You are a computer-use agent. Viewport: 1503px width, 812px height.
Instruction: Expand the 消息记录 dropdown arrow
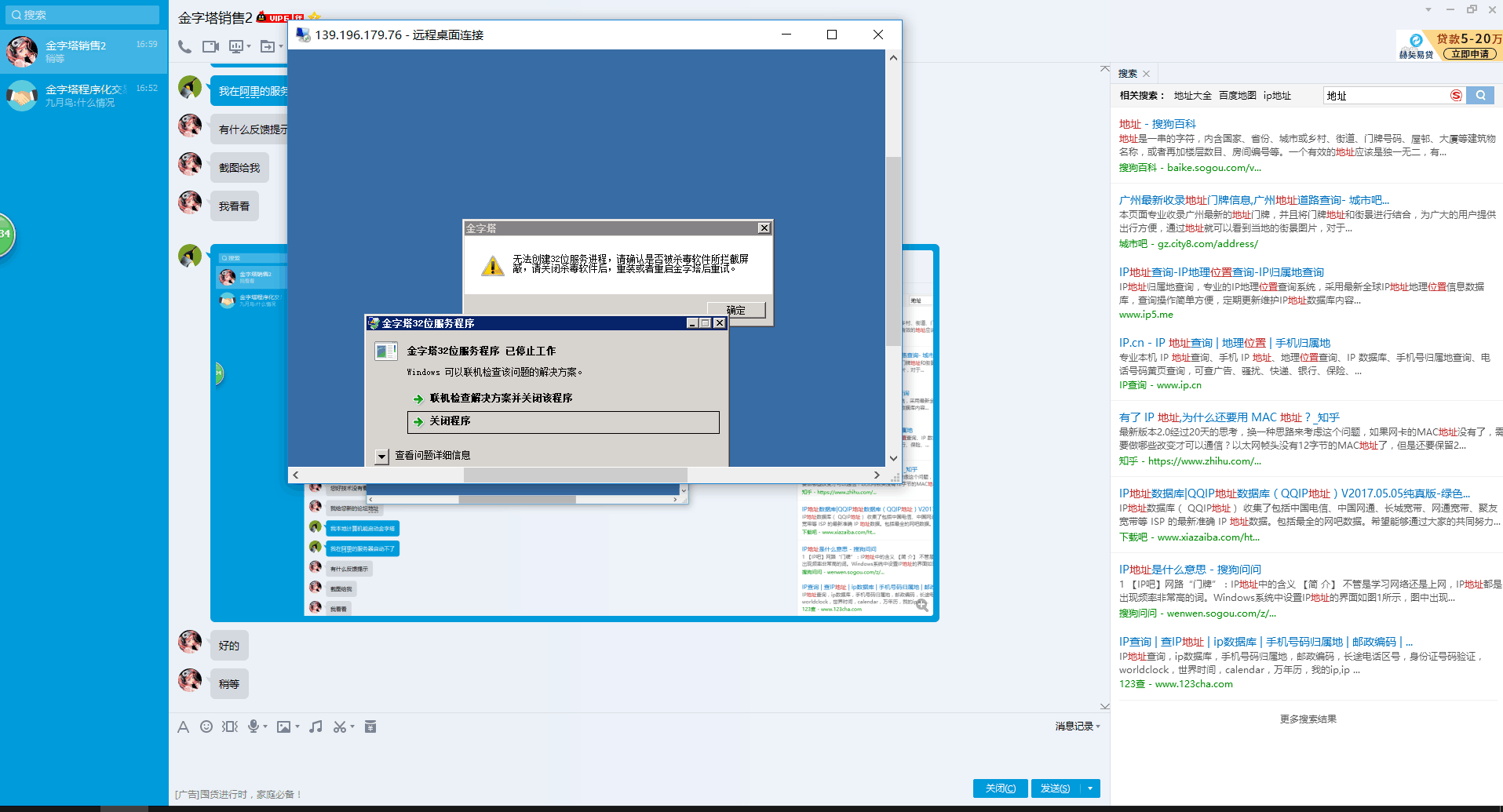[x=1098, y=726]
